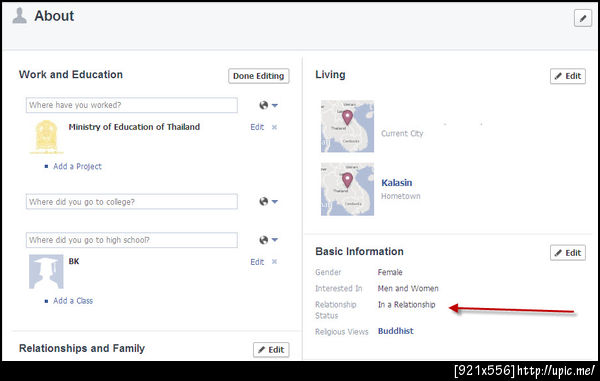Click 'Ministry of Education of Thailand' name text
The width and height of the screenshot is (600, 381).
(134, 127)
